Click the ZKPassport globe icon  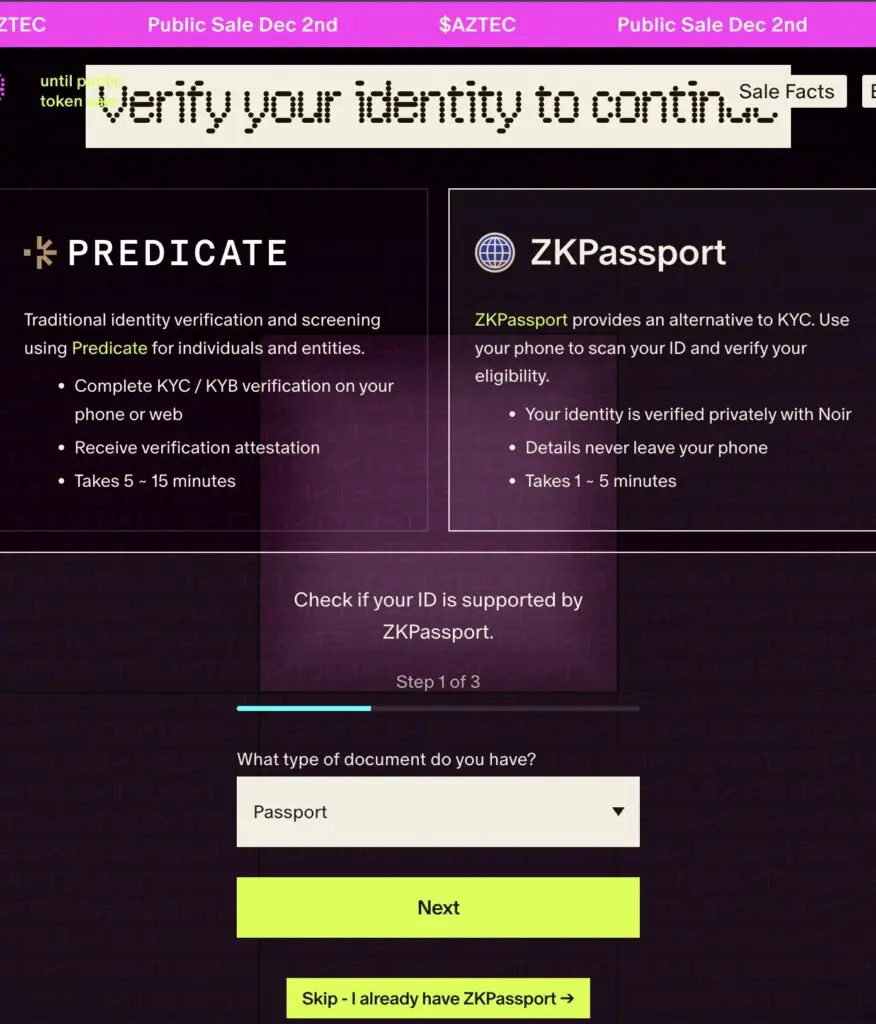point(494,252)
